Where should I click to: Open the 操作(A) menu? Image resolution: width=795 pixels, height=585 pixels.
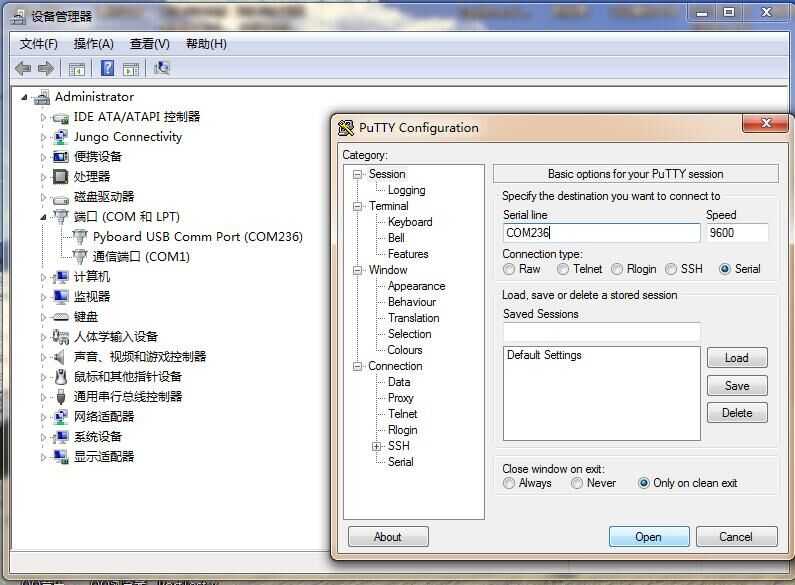[x=93, y=44]
